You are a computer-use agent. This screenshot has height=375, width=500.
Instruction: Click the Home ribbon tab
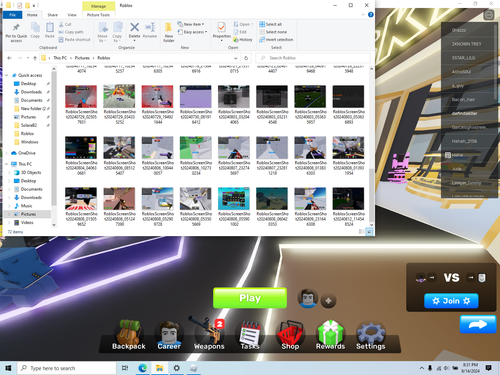pos(32,15)
